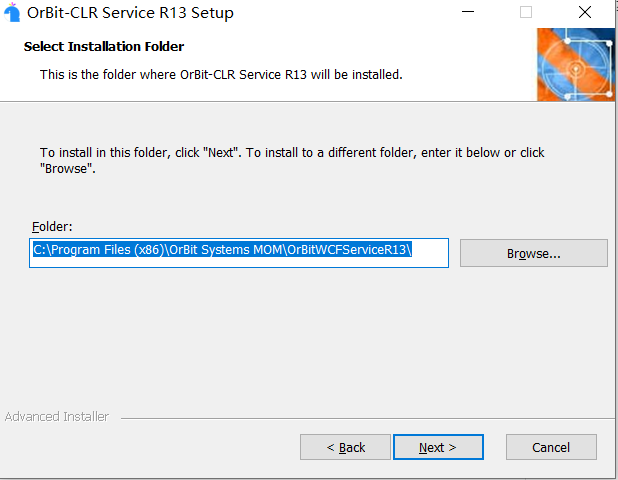This screenshot has width=618, height=480.
Task: Click the word "Browse" in the instruction paragraph
Action: pyautogui.click(x=65, y=169)
